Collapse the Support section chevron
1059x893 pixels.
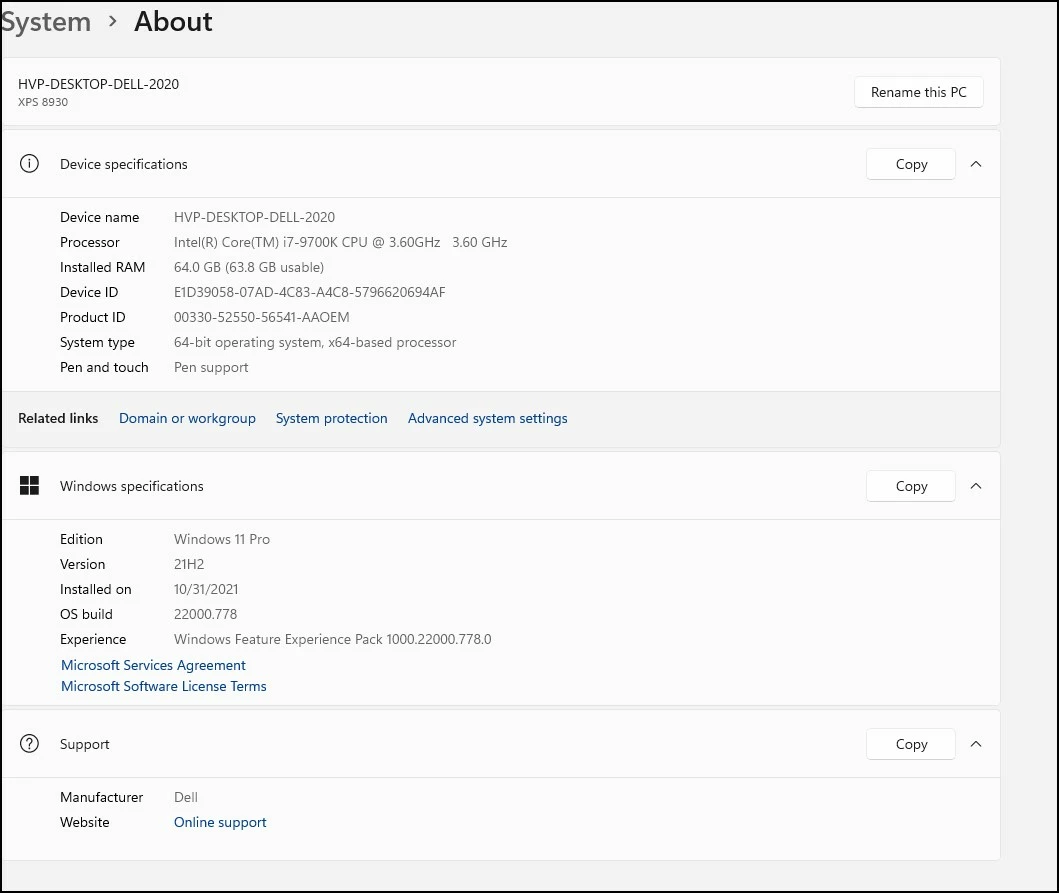[976, 744]
